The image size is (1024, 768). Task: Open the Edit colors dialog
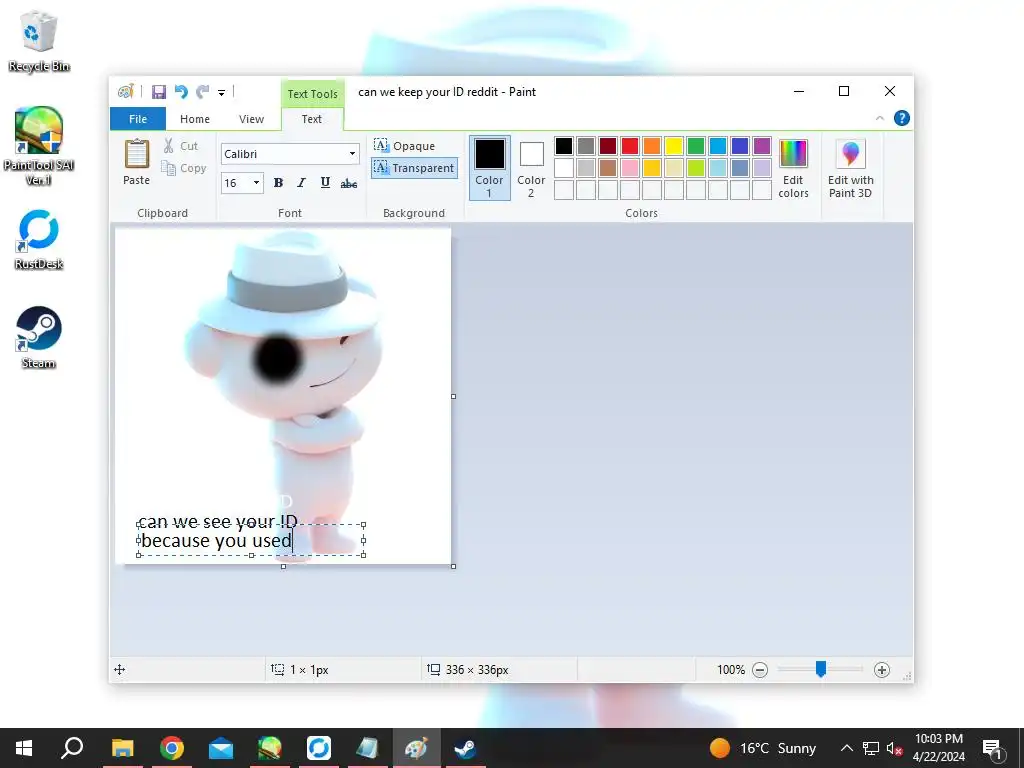793,168
